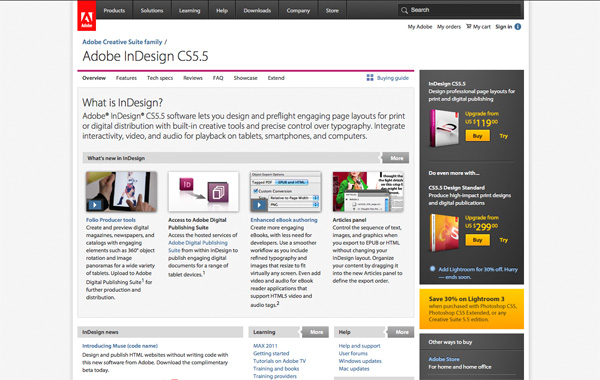
Task: Play the Enhanced eBook authoring video
Action: 259,205
